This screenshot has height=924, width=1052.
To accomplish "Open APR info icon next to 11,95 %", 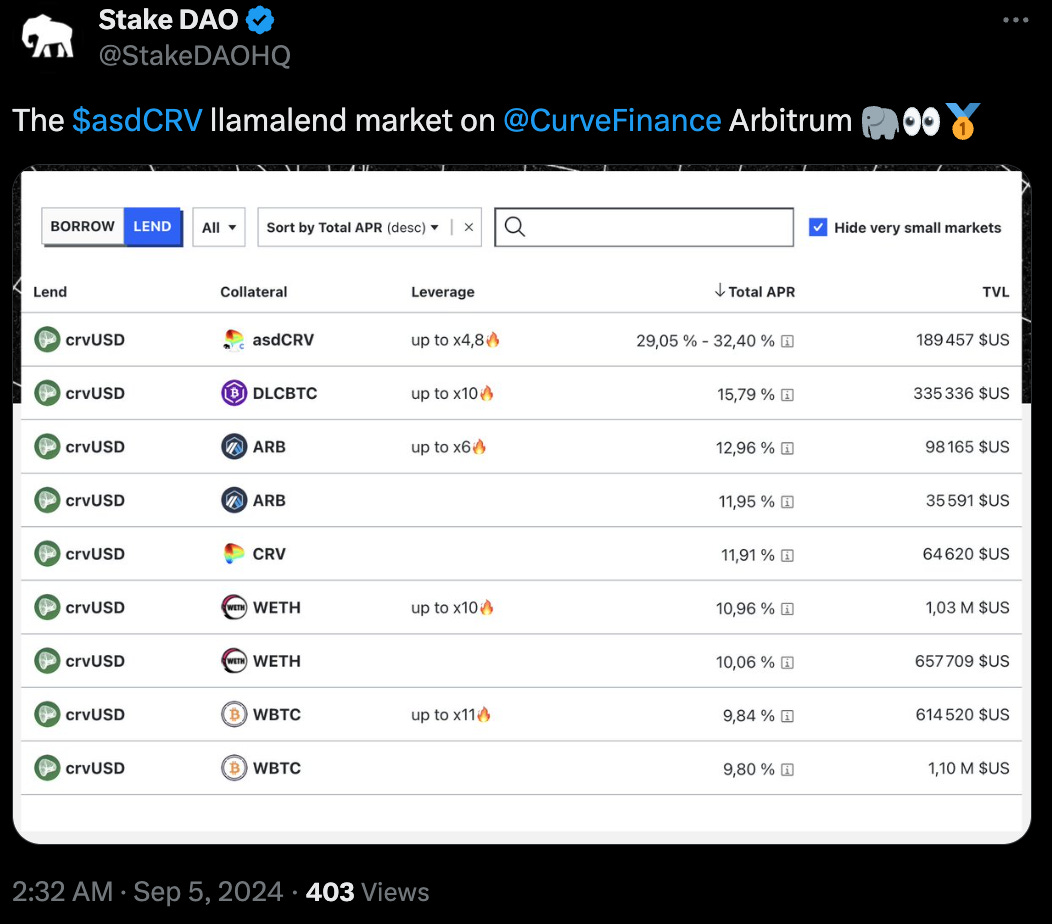I will pos(788,502).
